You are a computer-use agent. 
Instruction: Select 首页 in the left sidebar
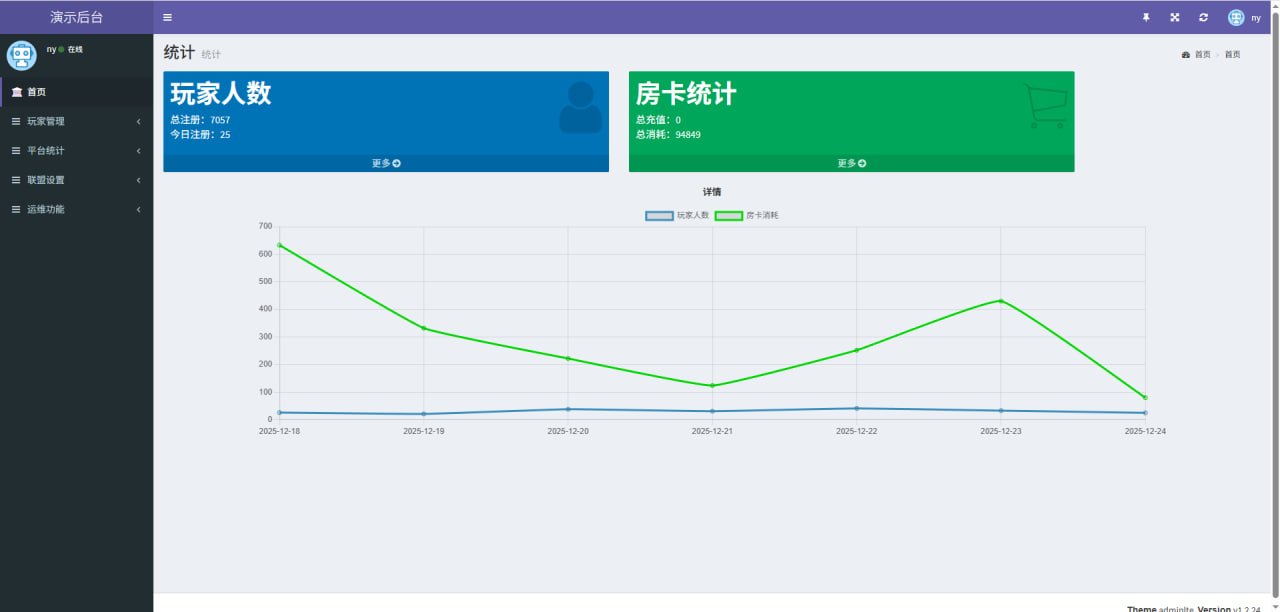tap(36, 92)
